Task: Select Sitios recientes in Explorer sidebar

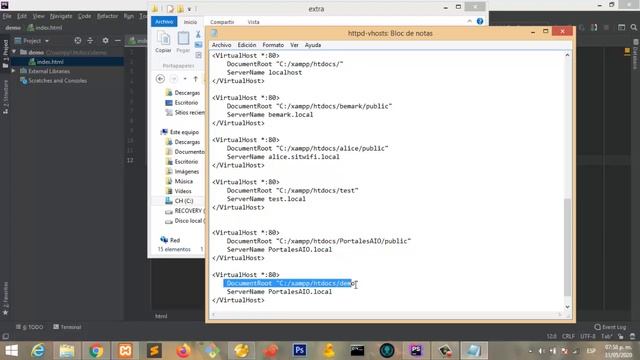Action: 185,113
